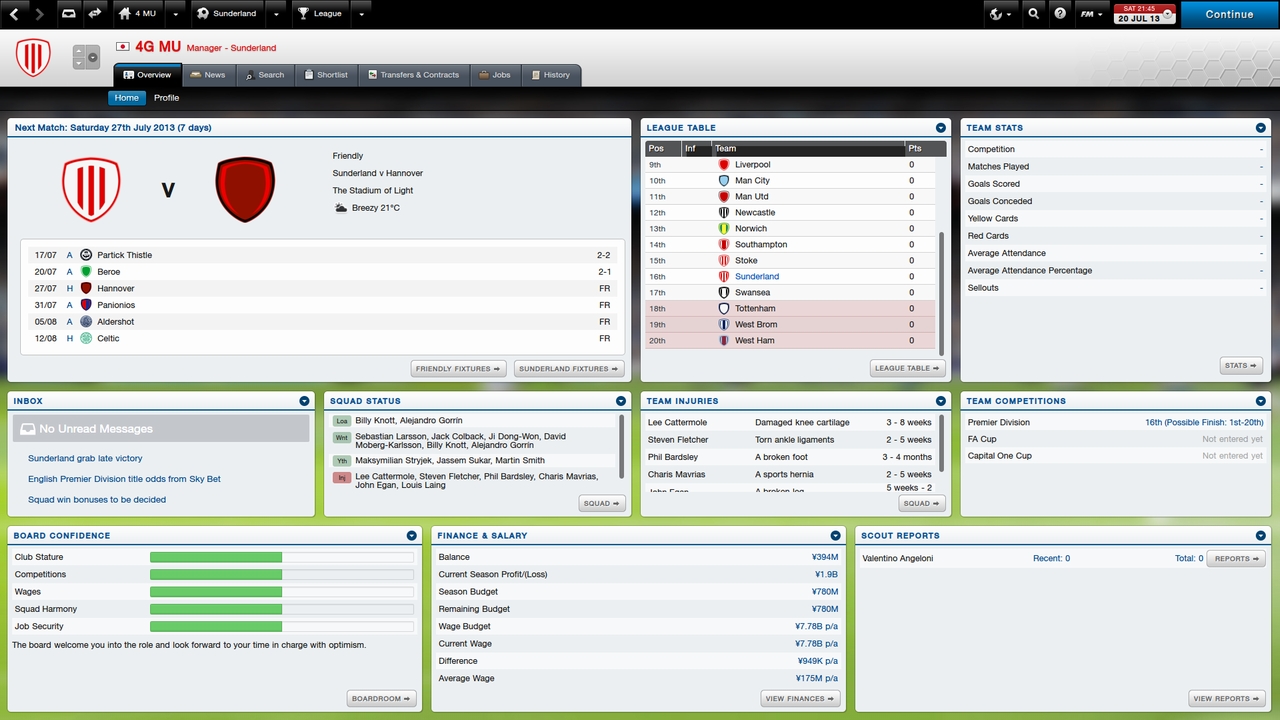Image resolution: width=1280 pixels, height=720 pixels.
Task: Open View Finances
Action: (x=801, y=699)
